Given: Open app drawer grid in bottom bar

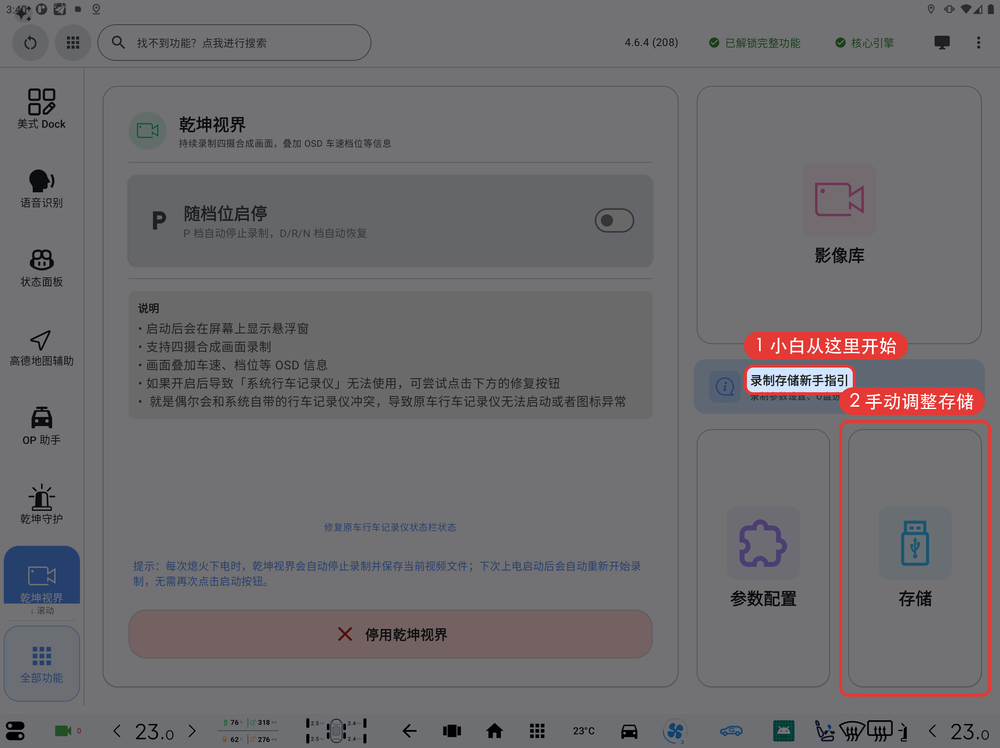Looking at the screenshot, I should click(537, 731).
